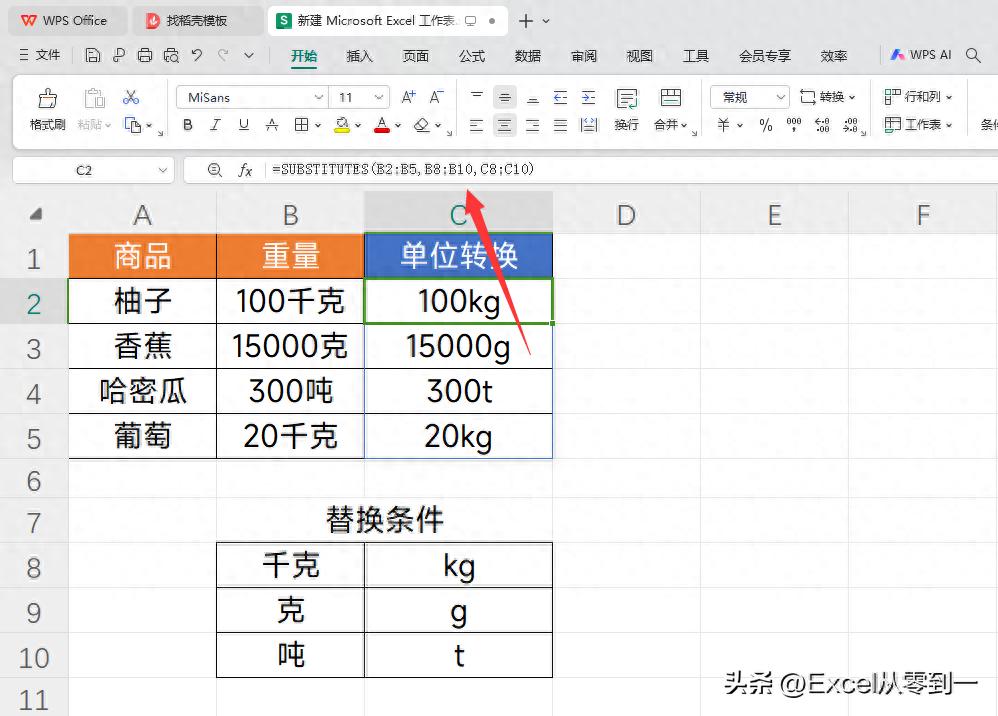Viewport: 998px width, 716px height.
Task: Click the Strikethrough icon
Action: (x=272, y=125)
